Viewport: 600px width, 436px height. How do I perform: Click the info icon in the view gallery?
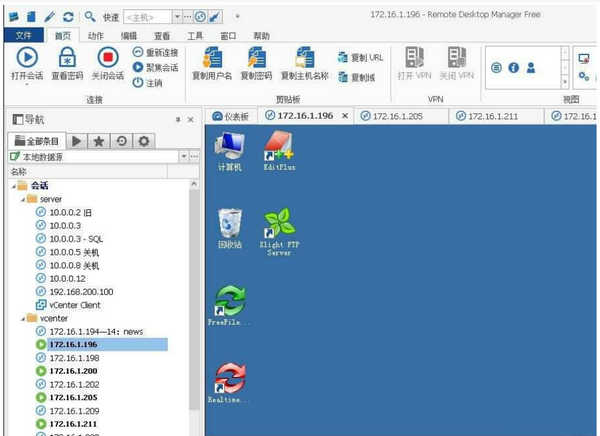514,68
